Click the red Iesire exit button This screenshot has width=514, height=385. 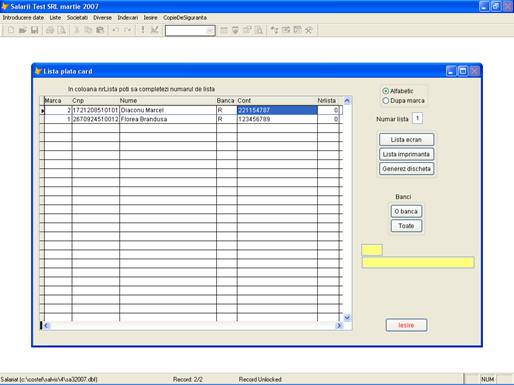pyautogui.click(x=406, y=325)
